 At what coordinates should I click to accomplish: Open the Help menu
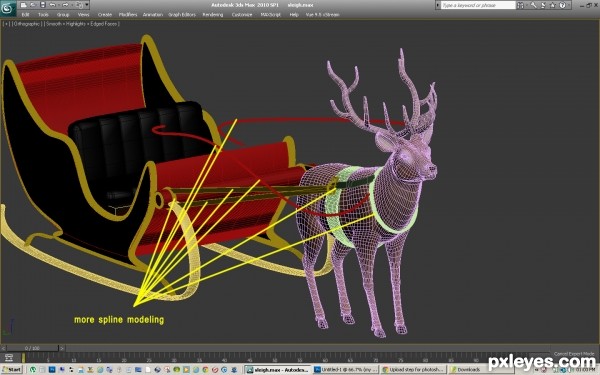coord(294,15)
